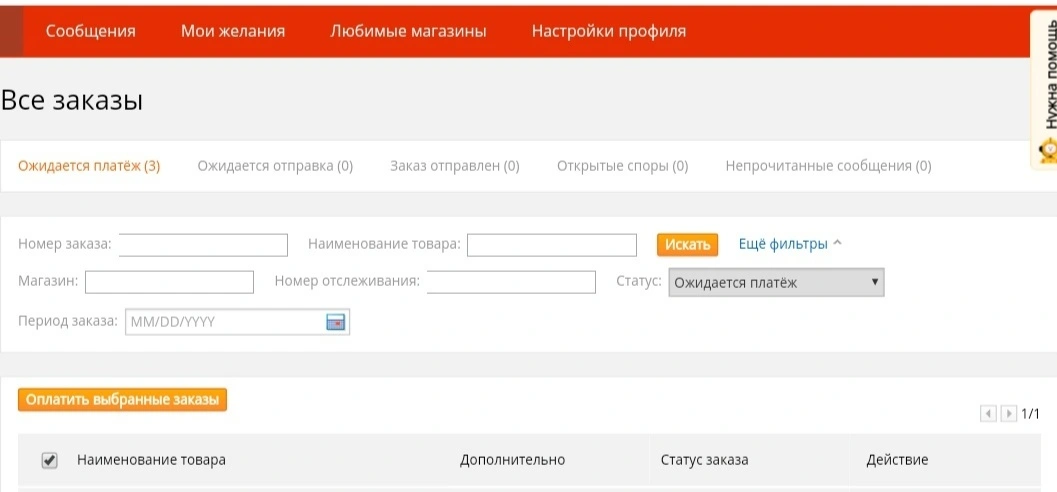Open the Статус dropdown

click(776, 282)
